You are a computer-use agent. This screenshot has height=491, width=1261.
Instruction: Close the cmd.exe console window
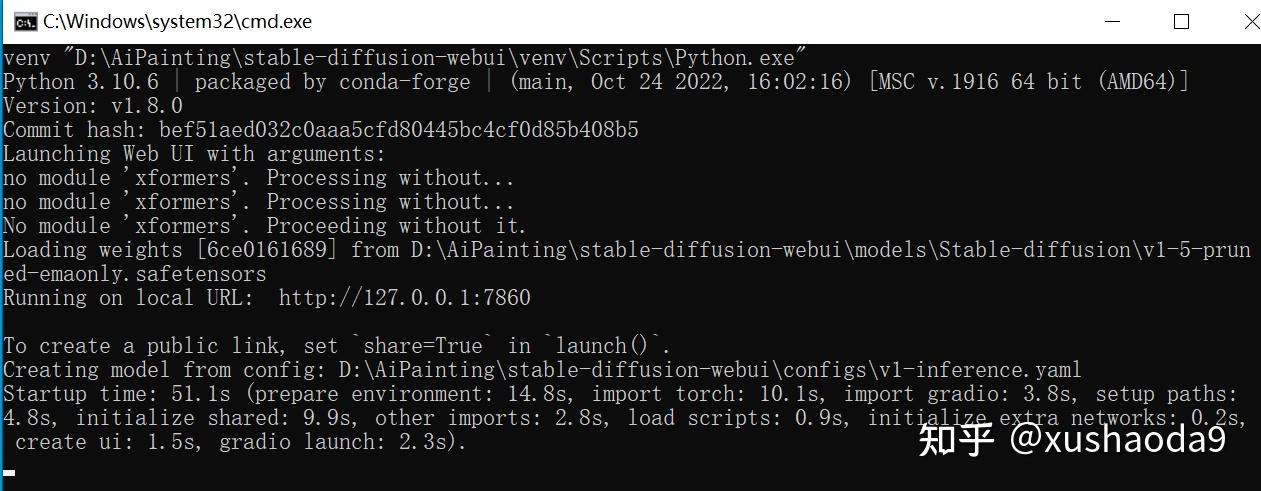[1248, 21]
